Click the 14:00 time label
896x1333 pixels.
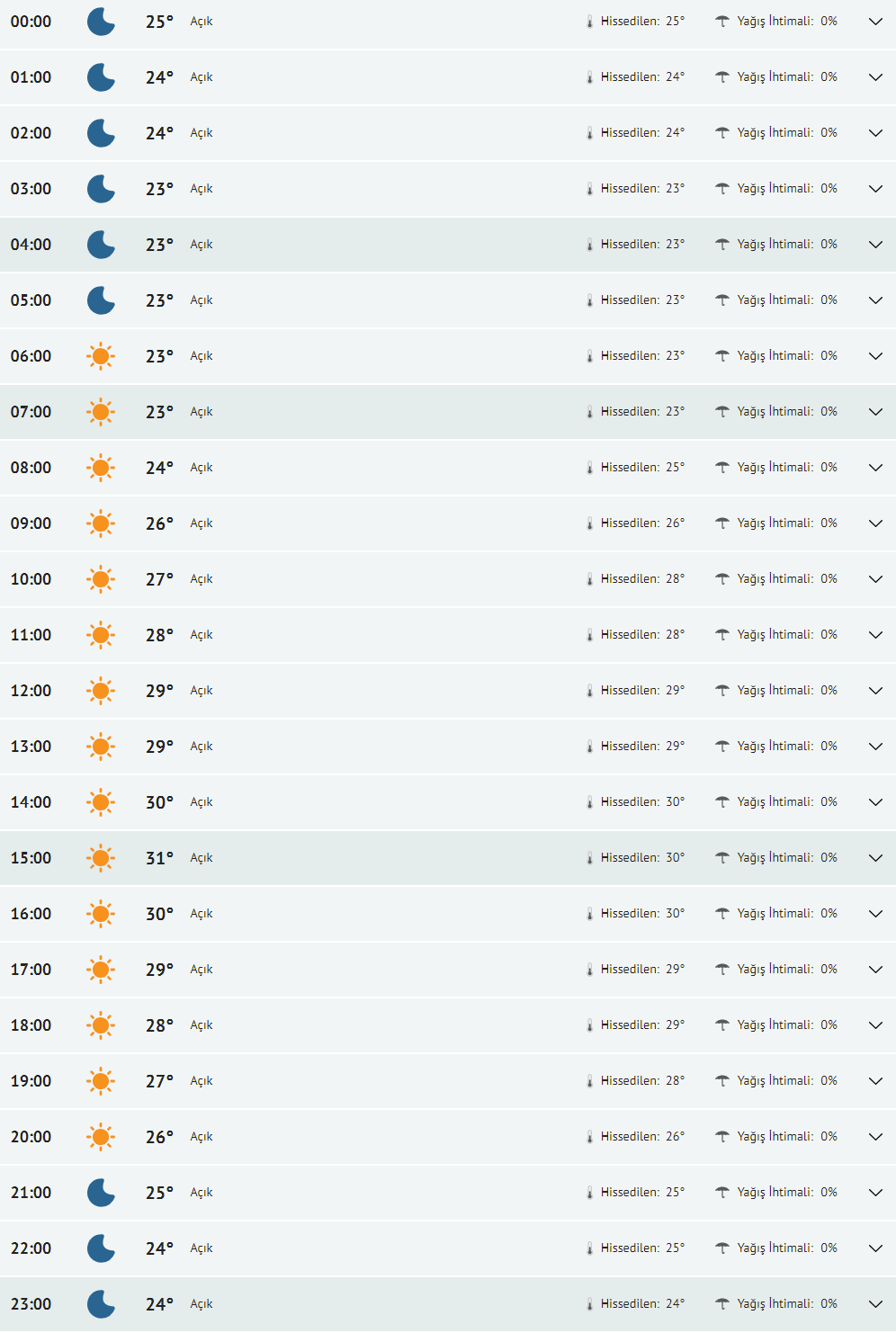(x=31, y=802)
